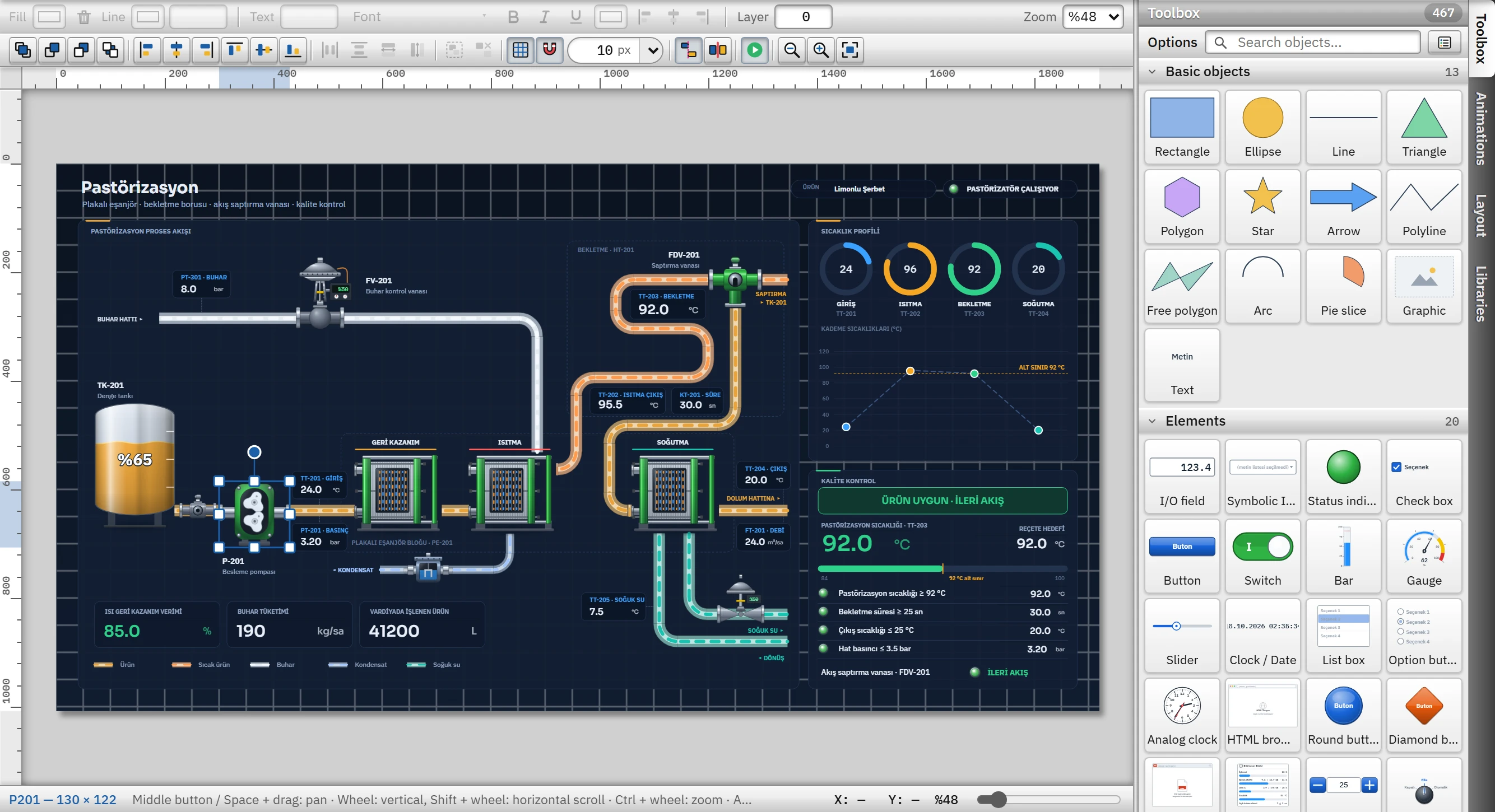Click the zoom out magnifier icon
This screenshot has height=812, width=1495.
click(792, 50)
